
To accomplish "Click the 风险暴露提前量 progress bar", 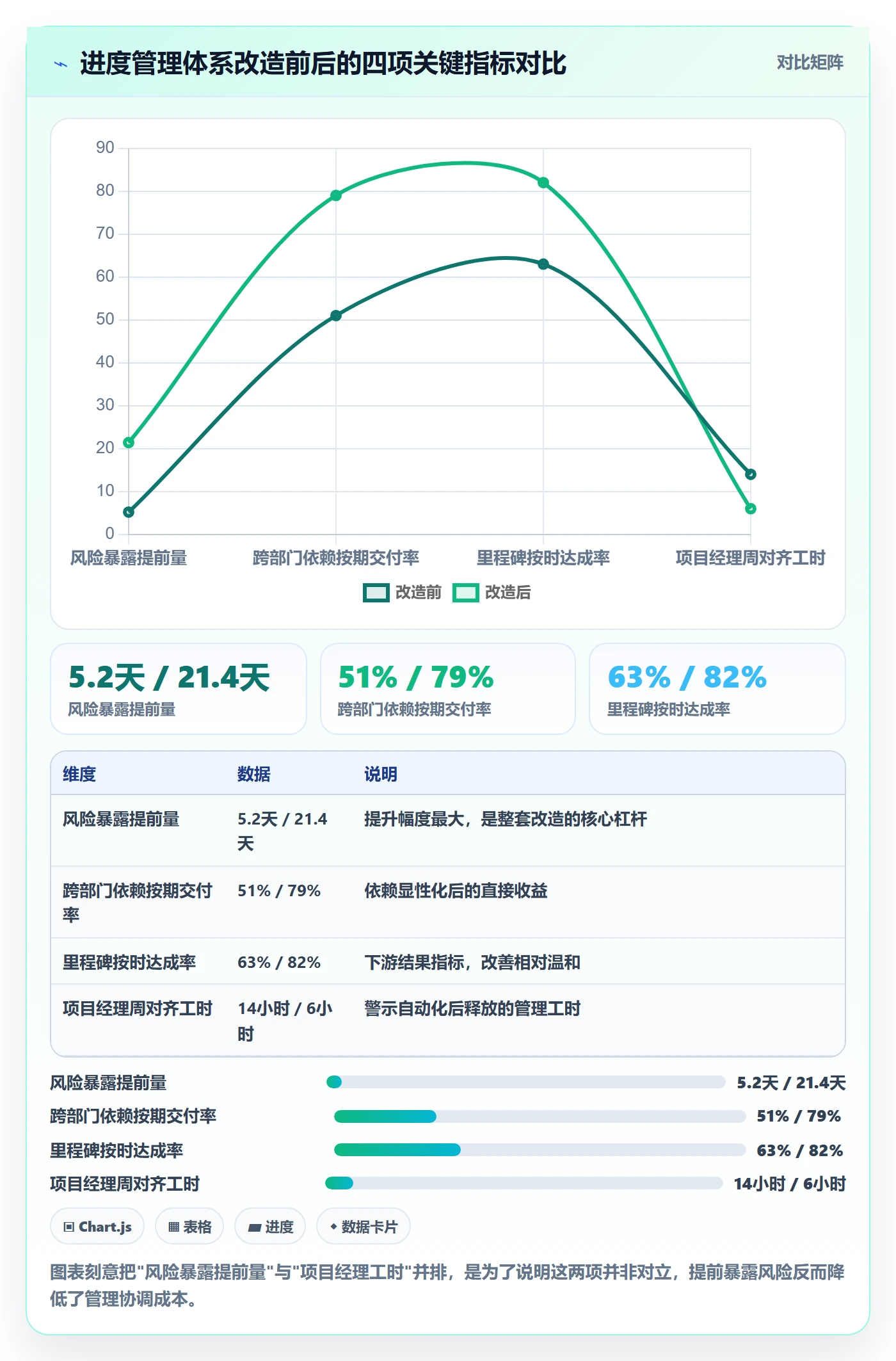I will pos(525,1082).
